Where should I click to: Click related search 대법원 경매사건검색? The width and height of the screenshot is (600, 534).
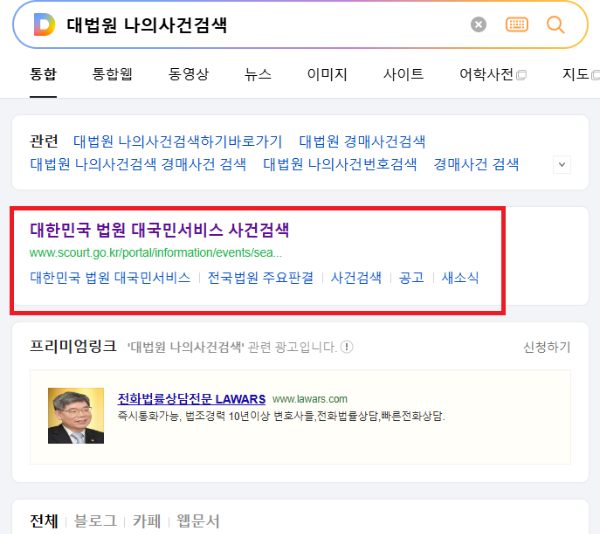pyautogui.click(x=362, y=142)
